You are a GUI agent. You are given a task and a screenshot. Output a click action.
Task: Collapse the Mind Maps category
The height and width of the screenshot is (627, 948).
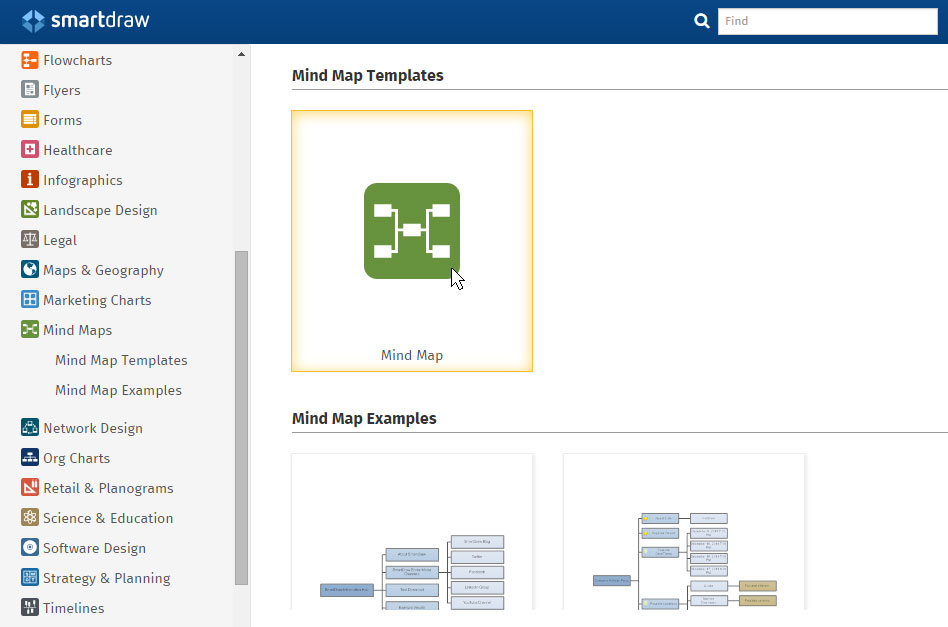(x=77, y=330)
